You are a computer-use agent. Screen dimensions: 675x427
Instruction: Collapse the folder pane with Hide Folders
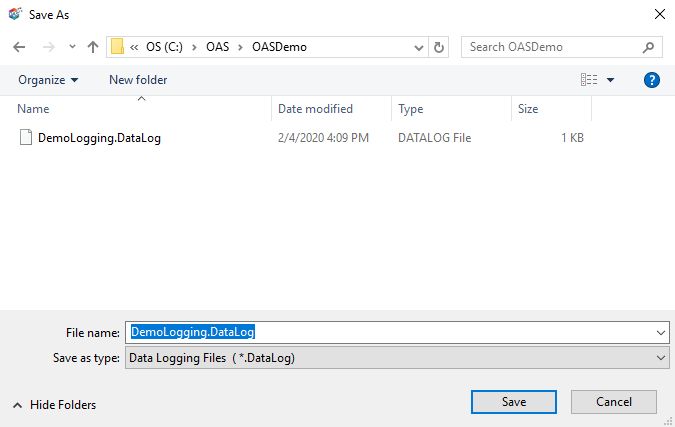(x=55, y=405)
